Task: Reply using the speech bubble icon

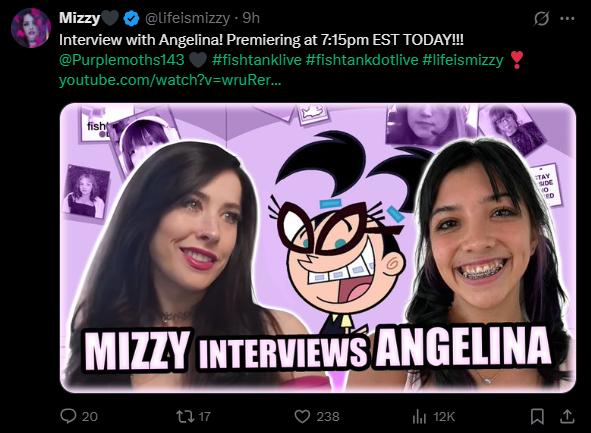Action: point(68,416)
